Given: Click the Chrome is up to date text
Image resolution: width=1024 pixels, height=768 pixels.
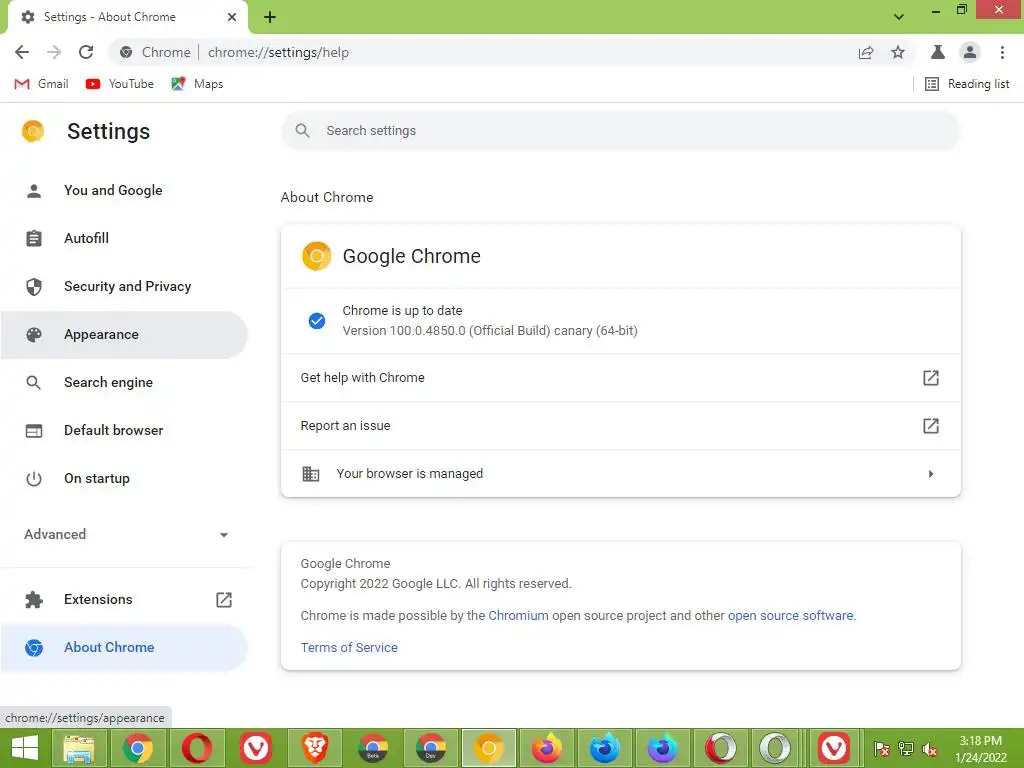Looking at the screenshot, I should click(402, 310).
